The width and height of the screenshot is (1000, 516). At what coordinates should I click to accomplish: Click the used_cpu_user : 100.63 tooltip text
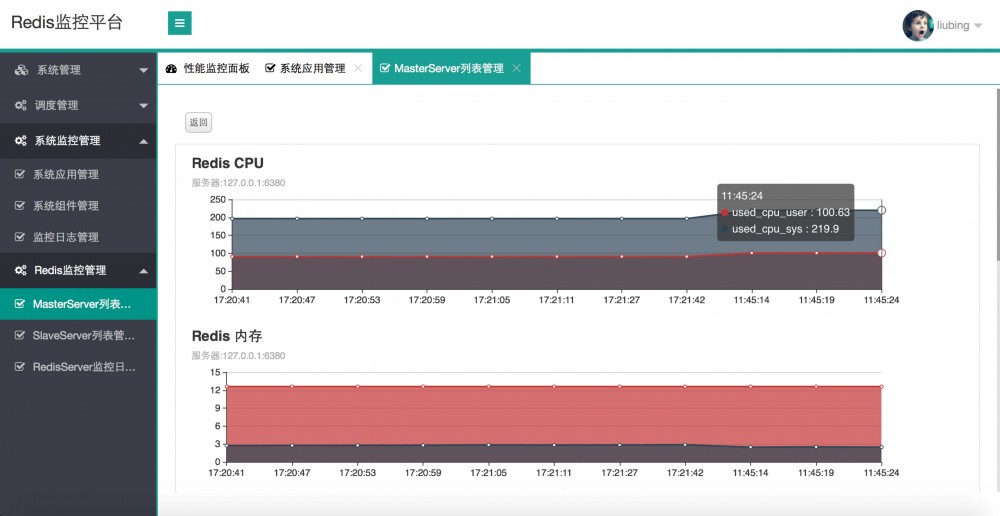pyautogui.click(x=791, y=212)
